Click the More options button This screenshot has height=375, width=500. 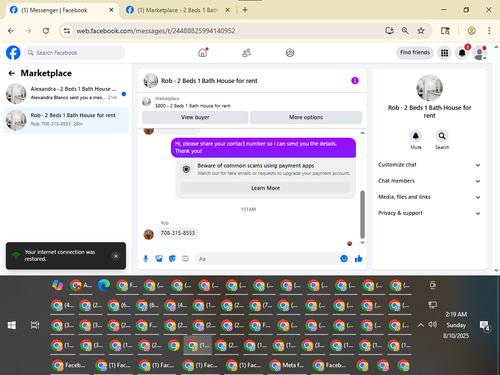coord(306,117)
